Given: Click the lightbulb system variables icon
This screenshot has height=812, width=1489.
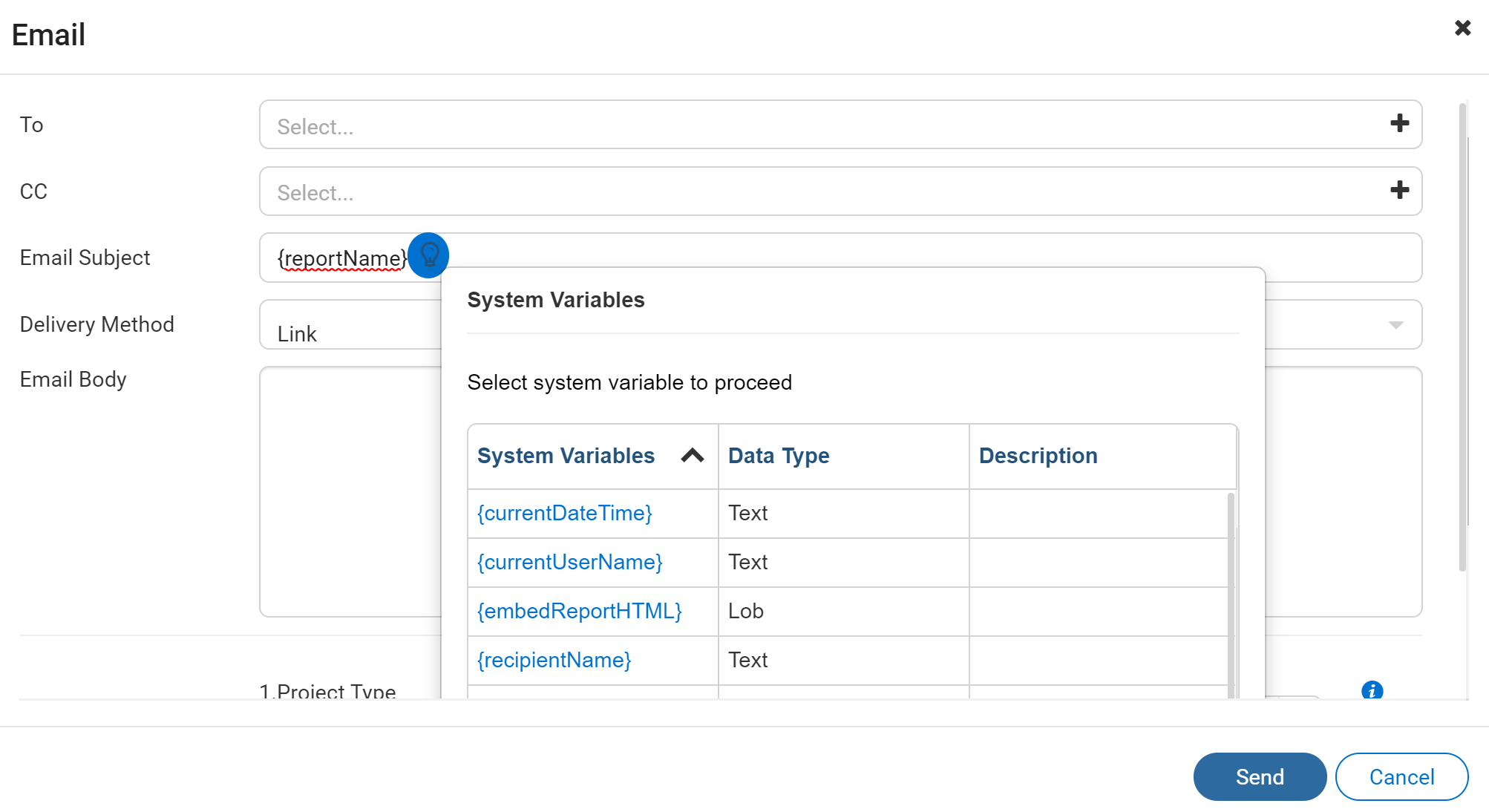Looking at the screenshot, I should [429, 255].
